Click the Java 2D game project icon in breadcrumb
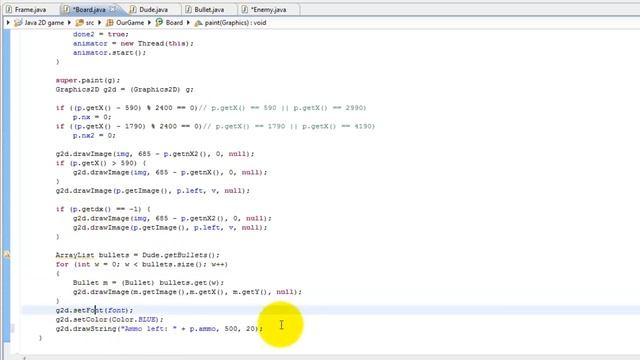This screenshot has height=360, width=640. point(18,23)
